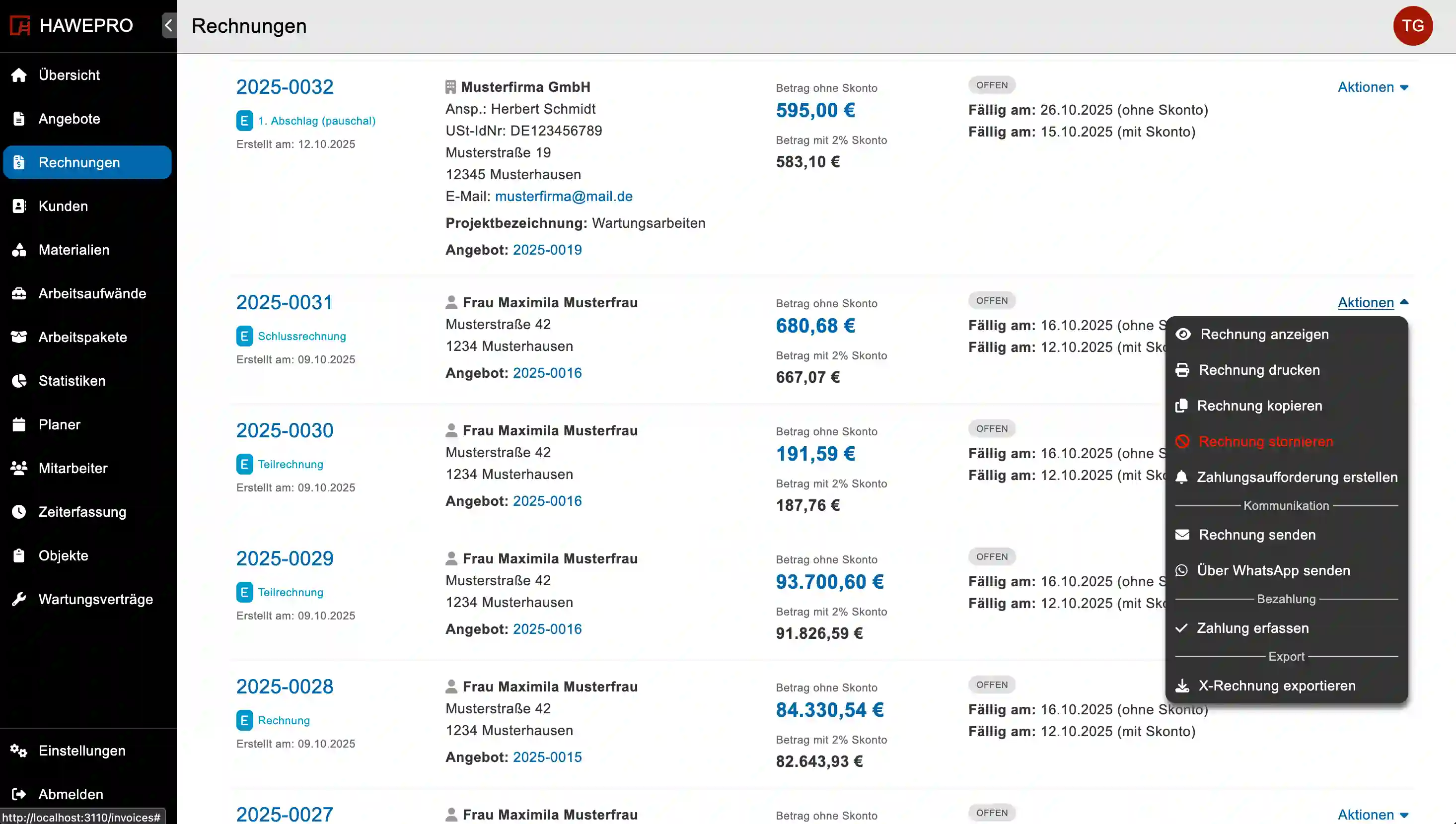Select Rechnung stornieren in actions menu
The image size is (1456, 824).
click(x=1265, y=441)
